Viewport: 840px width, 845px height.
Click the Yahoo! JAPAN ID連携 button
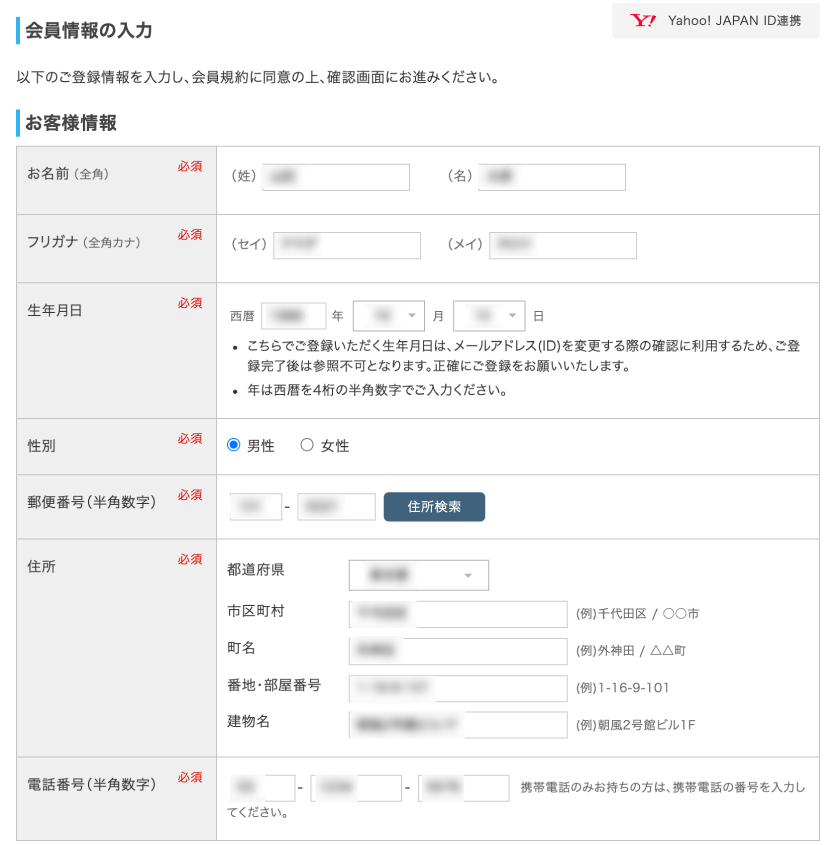715,21
